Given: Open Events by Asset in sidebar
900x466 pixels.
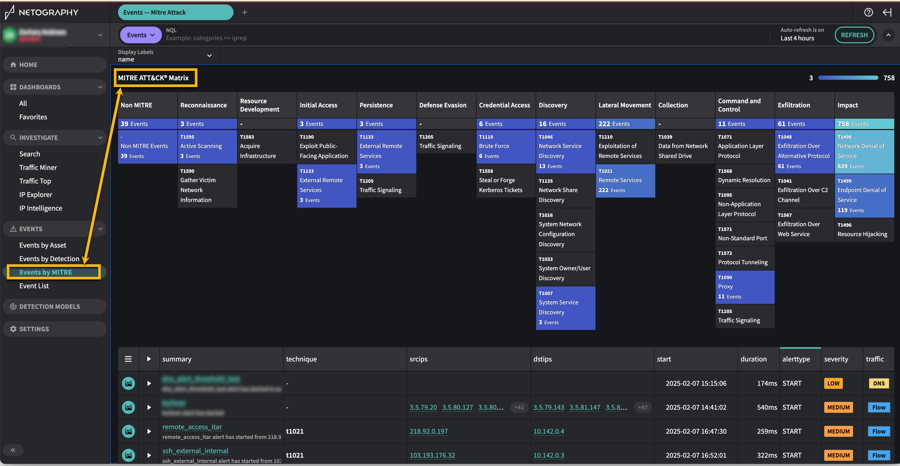Looking at the screenshot, I should pyautogui.click(x=43, y=245).
